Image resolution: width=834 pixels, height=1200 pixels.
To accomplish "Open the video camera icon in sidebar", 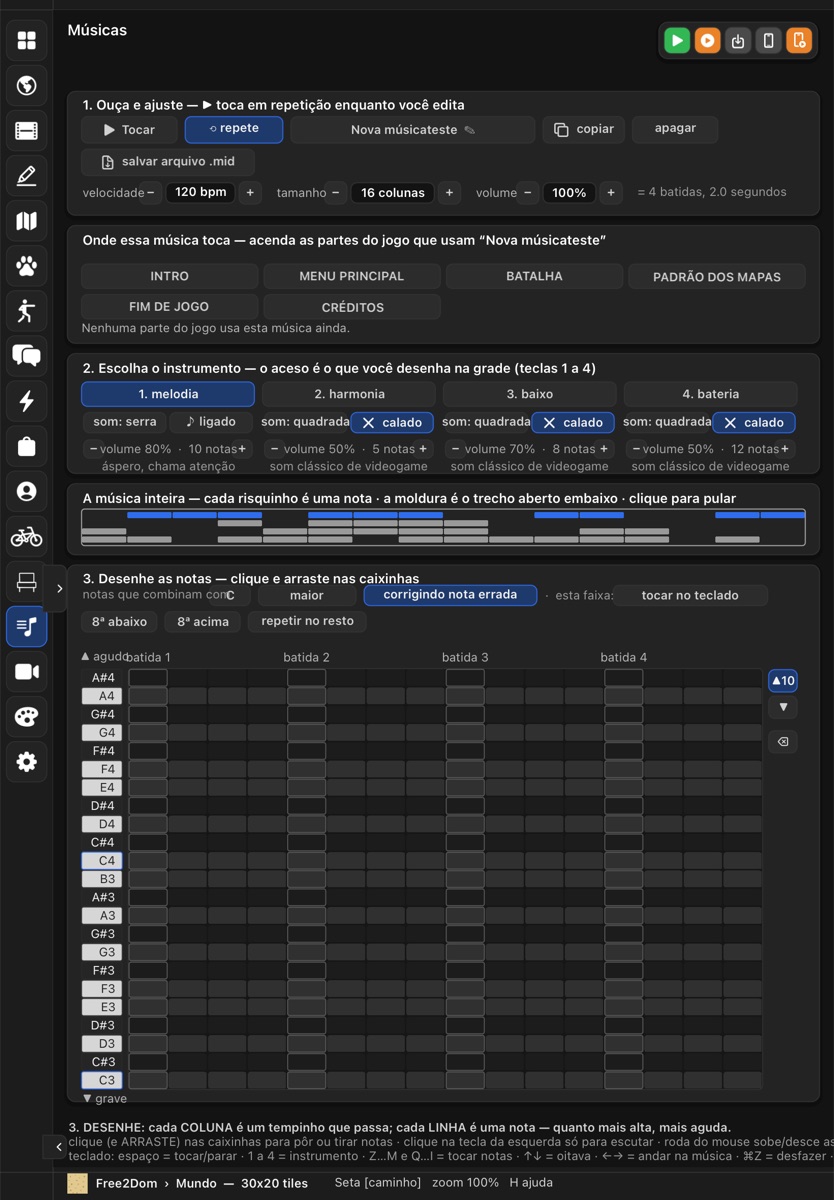I will click(x=27, y=672).
